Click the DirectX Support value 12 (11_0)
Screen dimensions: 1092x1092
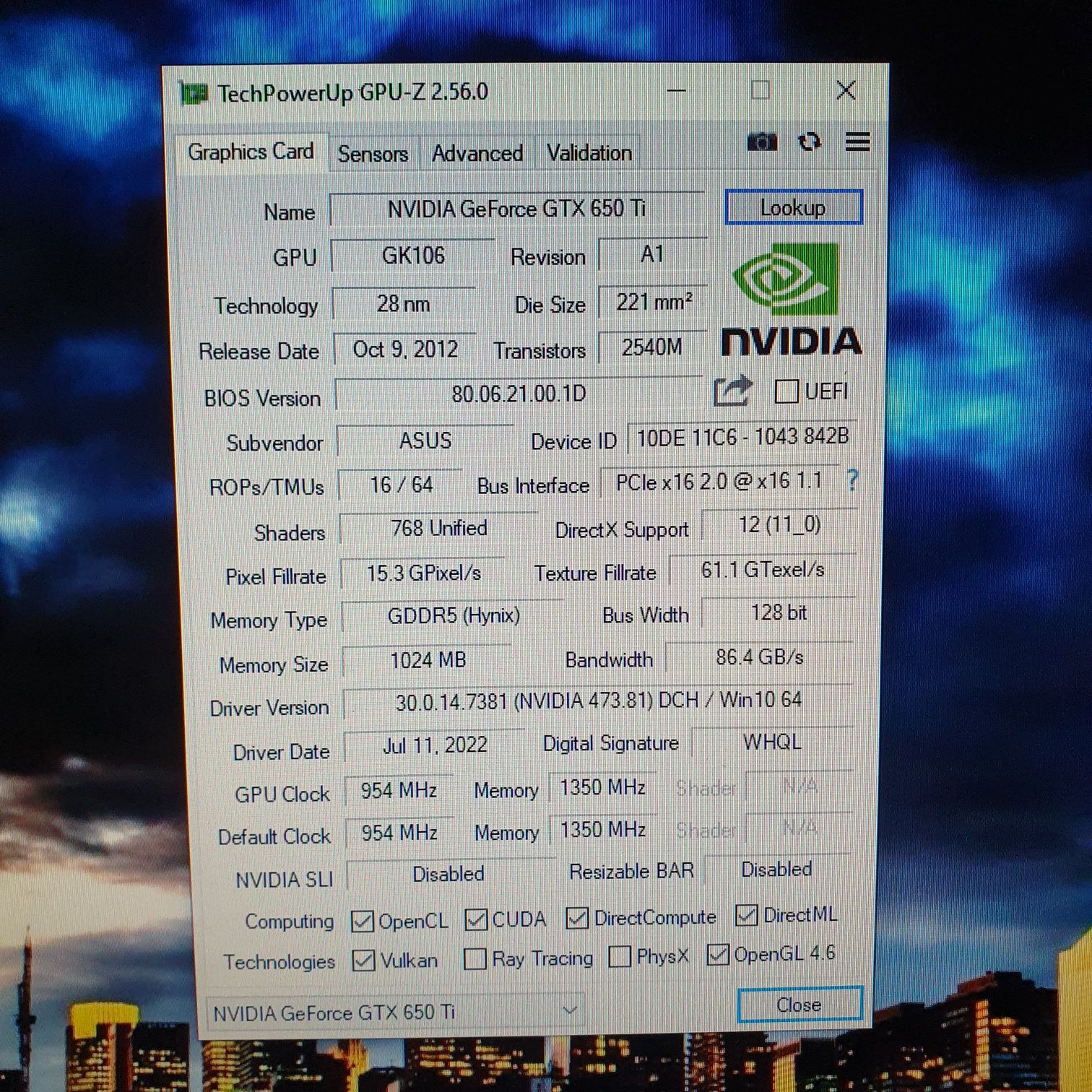coord(779,525)
